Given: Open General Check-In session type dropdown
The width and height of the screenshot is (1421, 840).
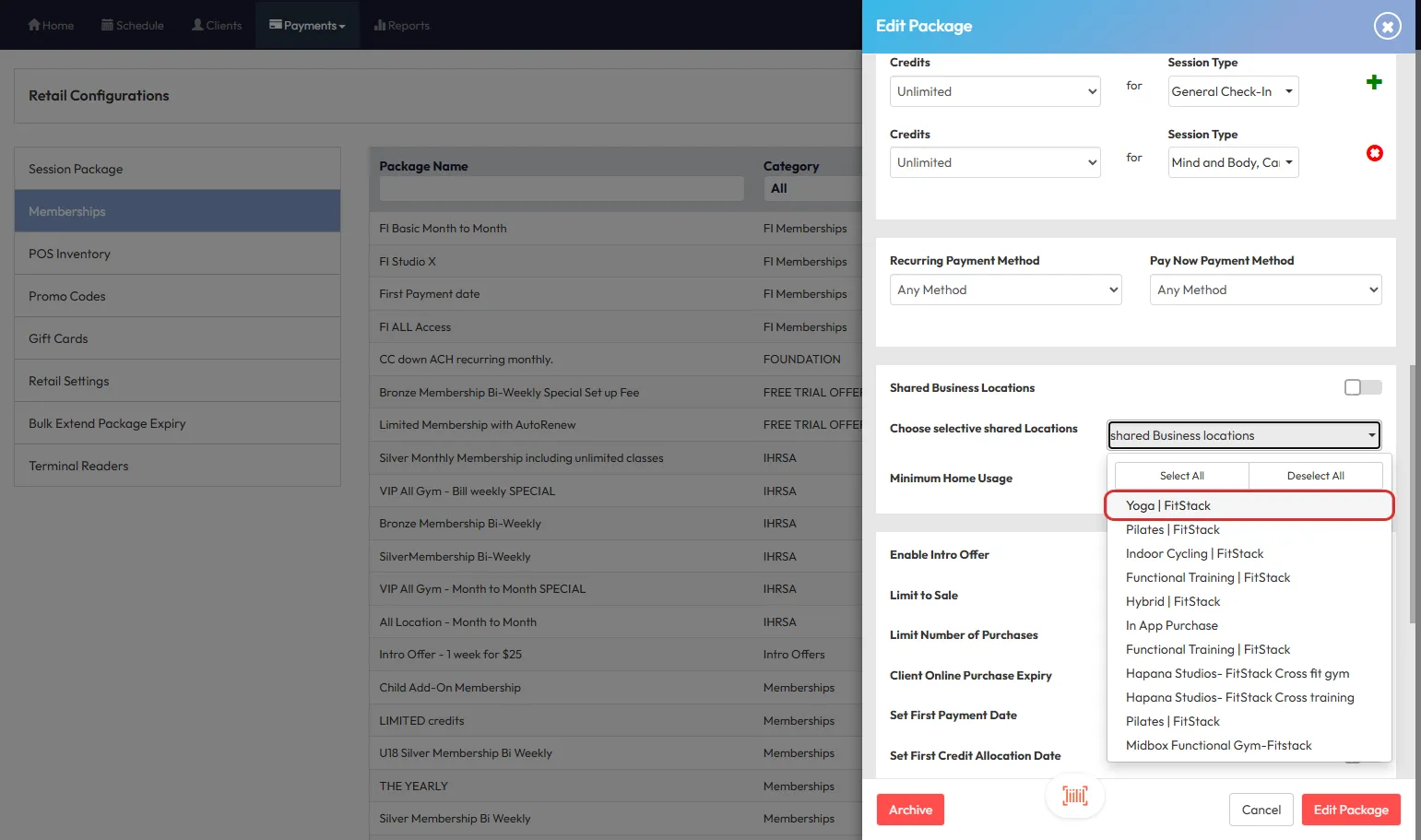Looking at the screenshot, I should (1232, 91).
